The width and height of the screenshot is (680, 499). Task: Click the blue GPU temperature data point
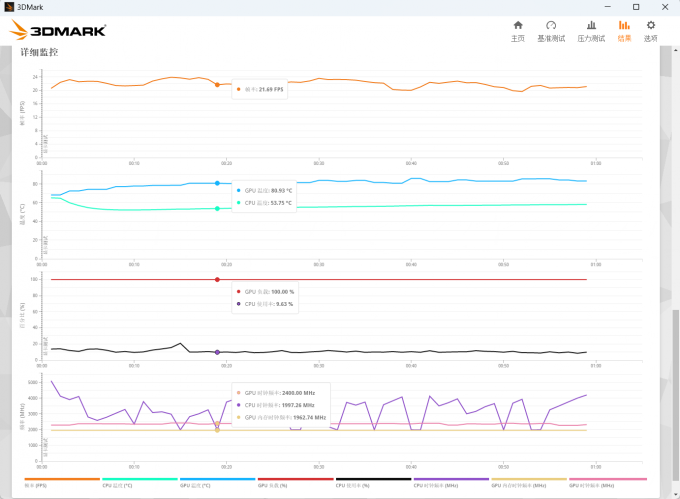point(217,183)
